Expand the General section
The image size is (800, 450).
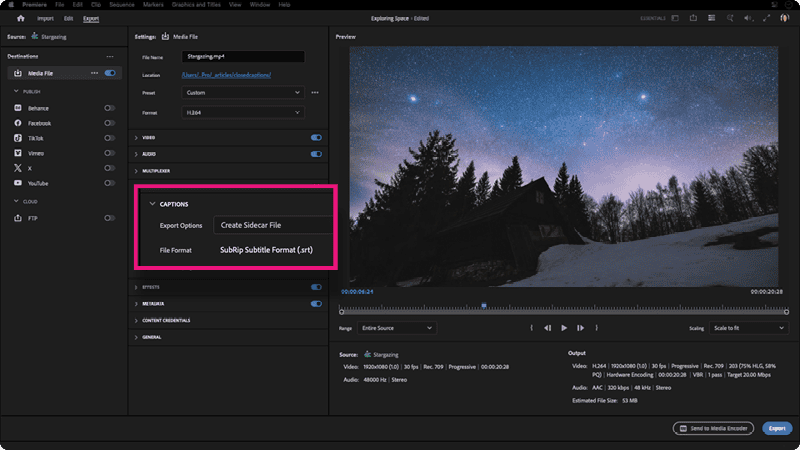pyautogui.click(x=136, y=337)
